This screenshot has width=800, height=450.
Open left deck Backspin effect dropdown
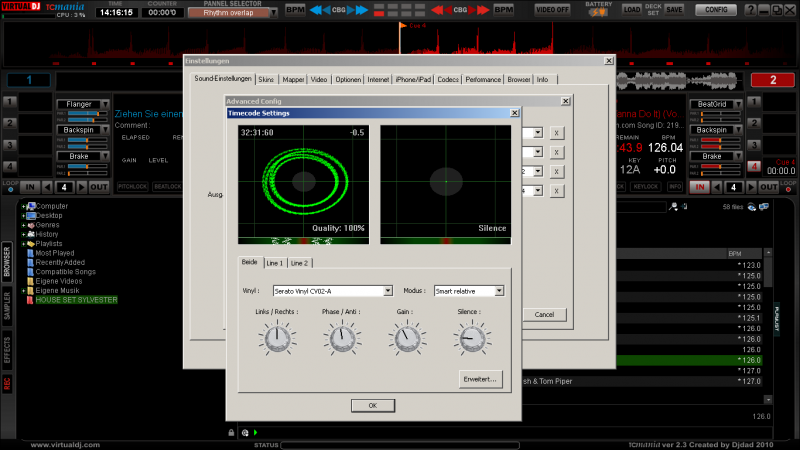point(105,130)
